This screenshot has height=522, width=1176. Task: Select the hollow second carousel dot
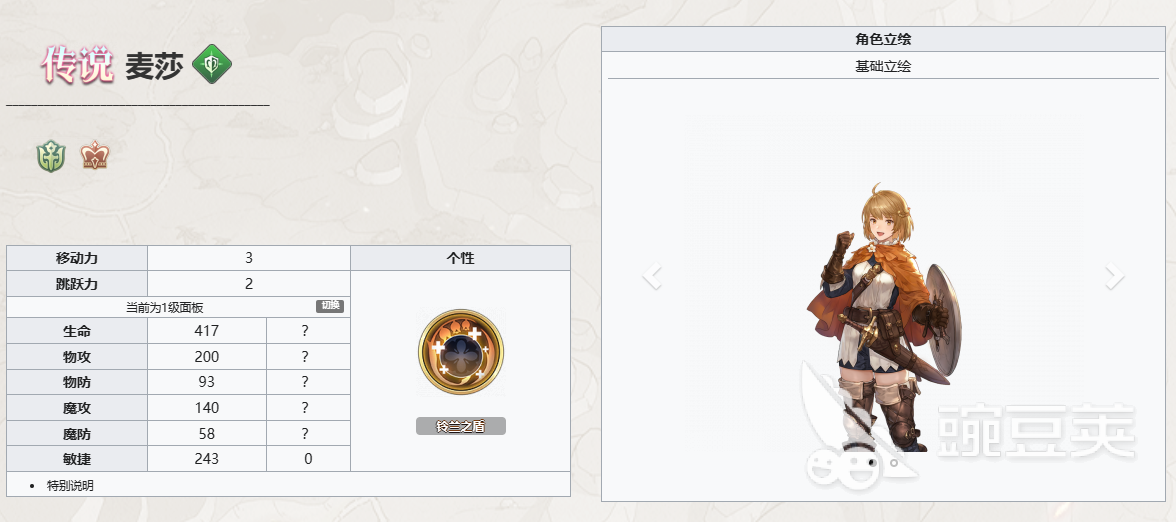[894, 464]
